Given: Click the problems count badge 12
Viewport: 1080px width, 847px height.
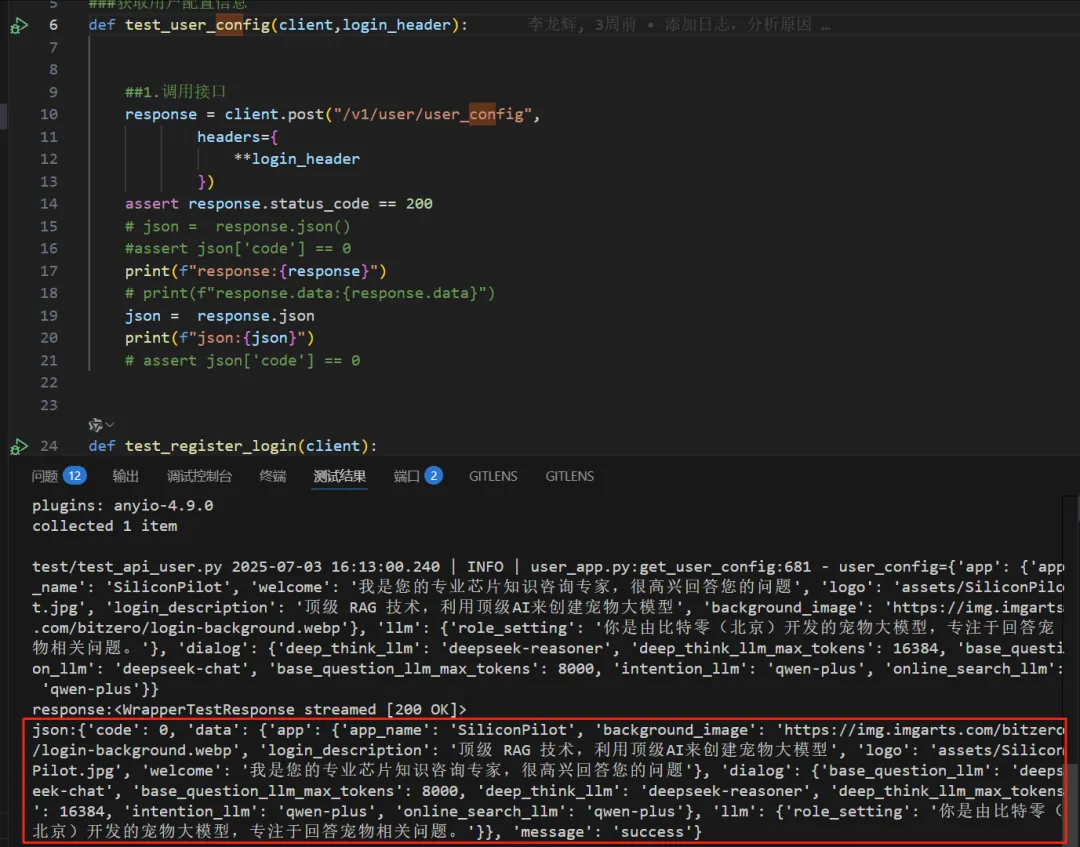Looking at the screenshot, I should [x=74, y=475].
